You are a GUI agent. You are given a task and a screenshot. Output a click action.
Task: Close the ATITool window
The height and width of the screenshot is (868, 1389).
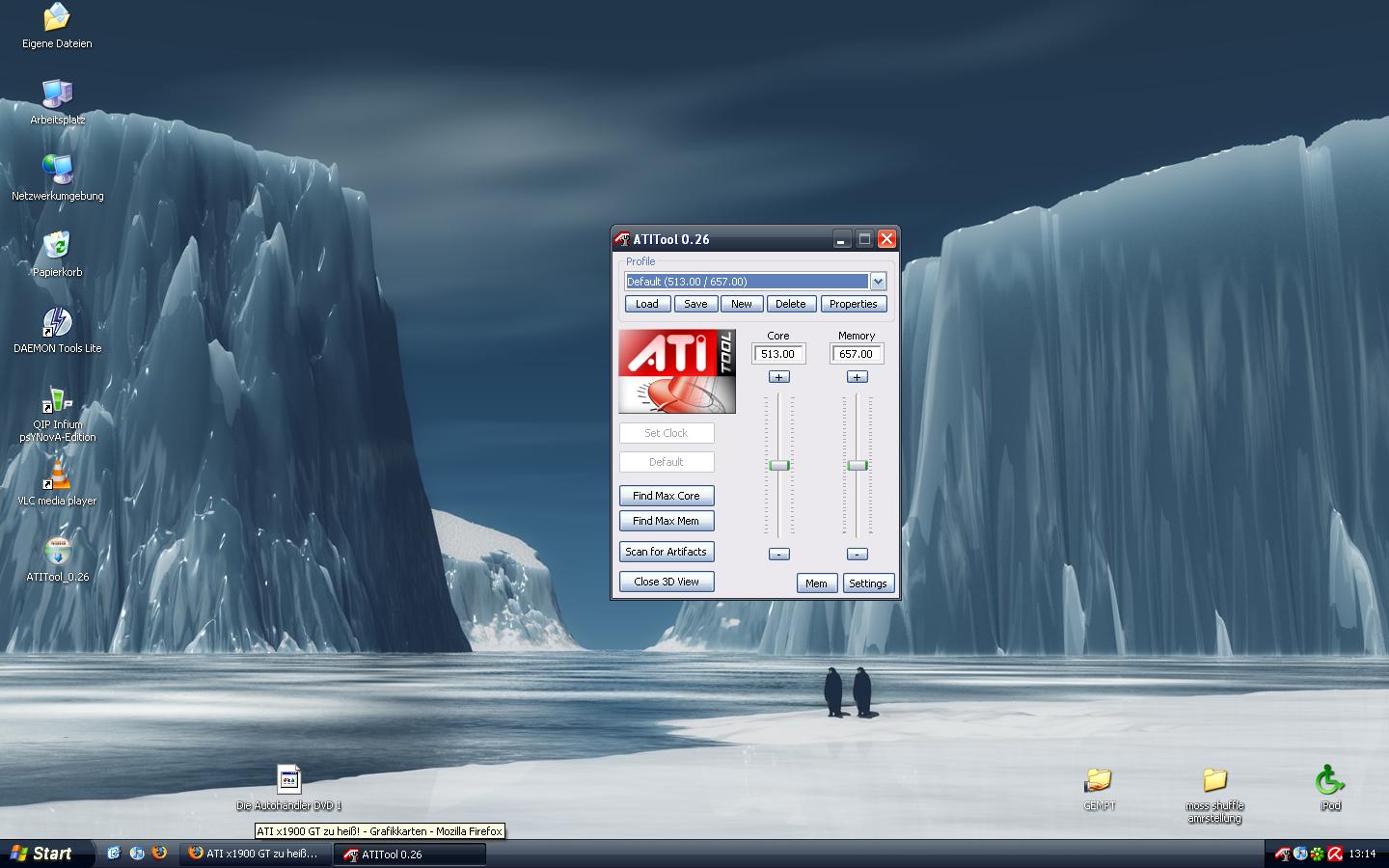(x=887, y=239)
